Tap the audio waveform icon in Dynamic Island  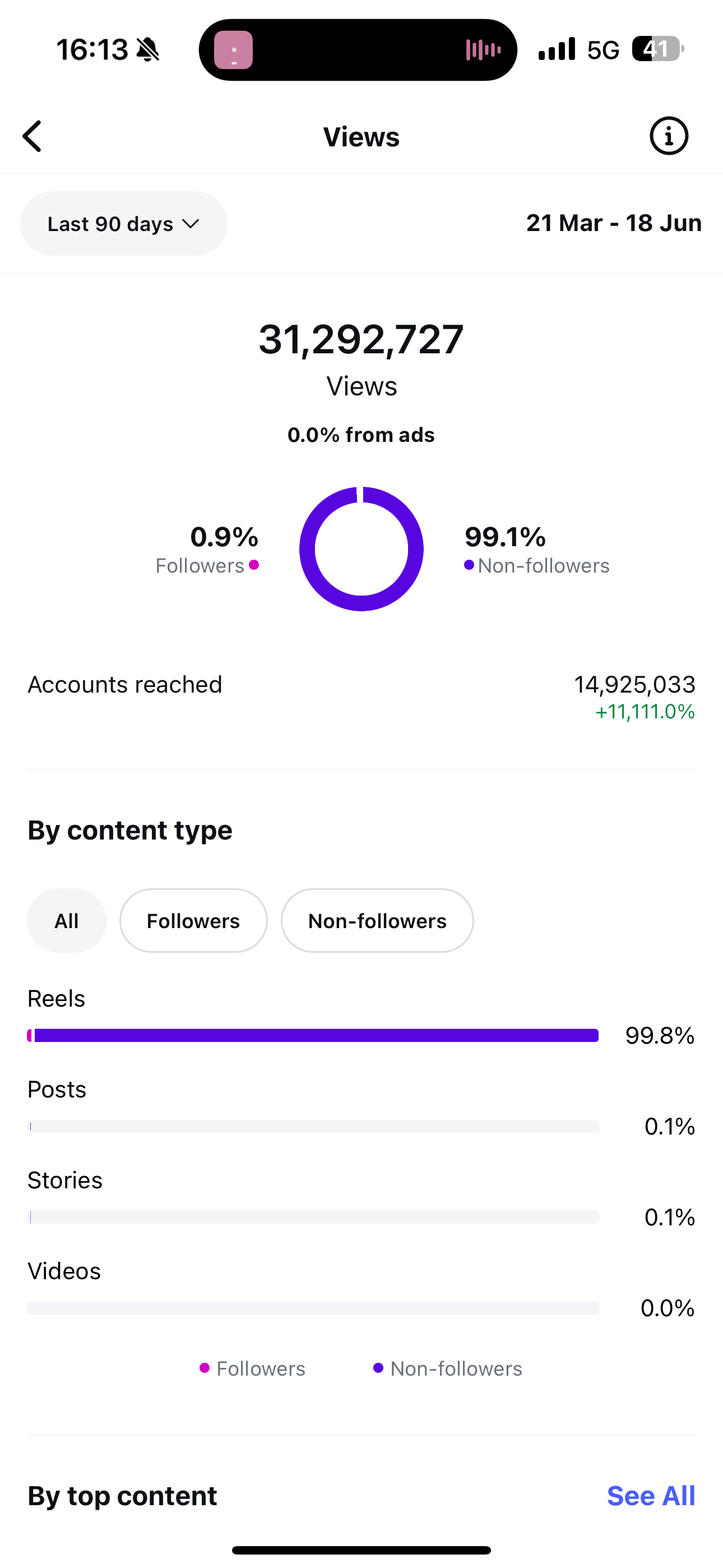click(x=483, y=50)
